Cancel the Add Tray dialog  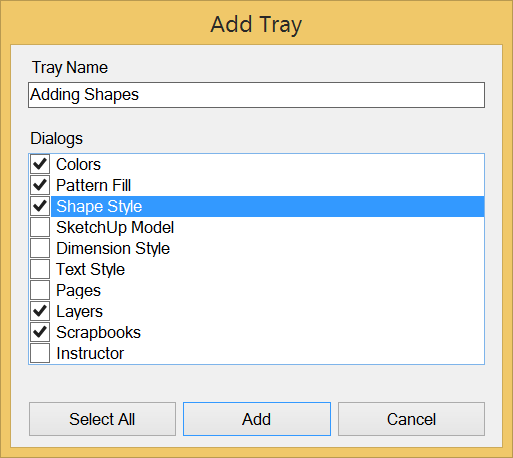click(x=411, y=419)
